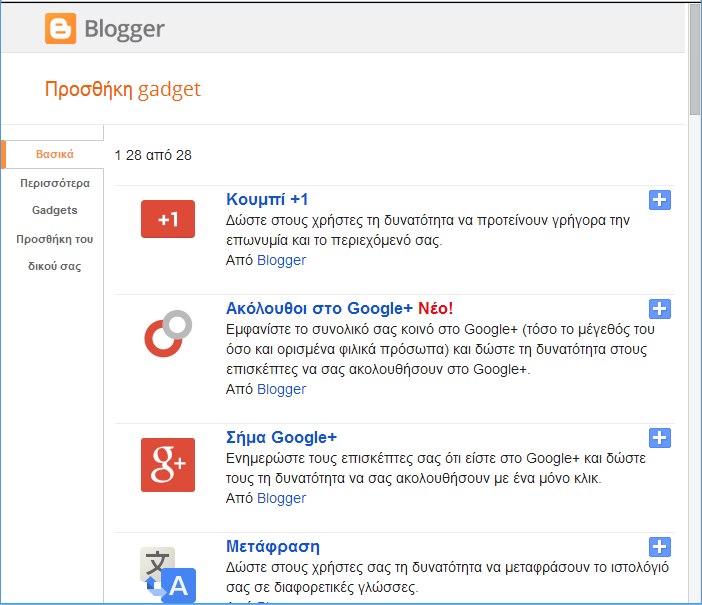Click Blogger author link under Ακόλουθοι στο Google+
This screenshot has width=702, height=605.
click(281, 389)
